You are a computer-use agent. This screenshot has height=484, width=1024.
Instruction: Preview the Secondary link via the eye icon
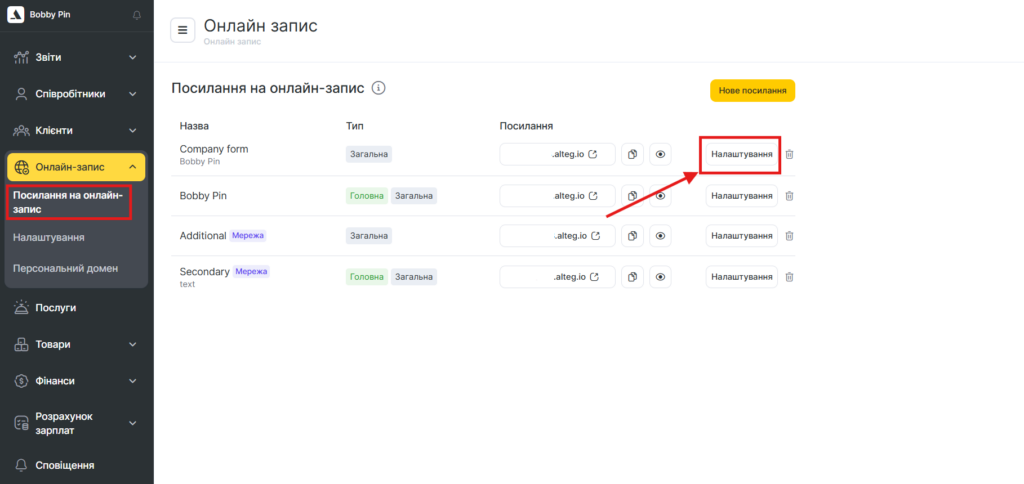click(660, 277)
